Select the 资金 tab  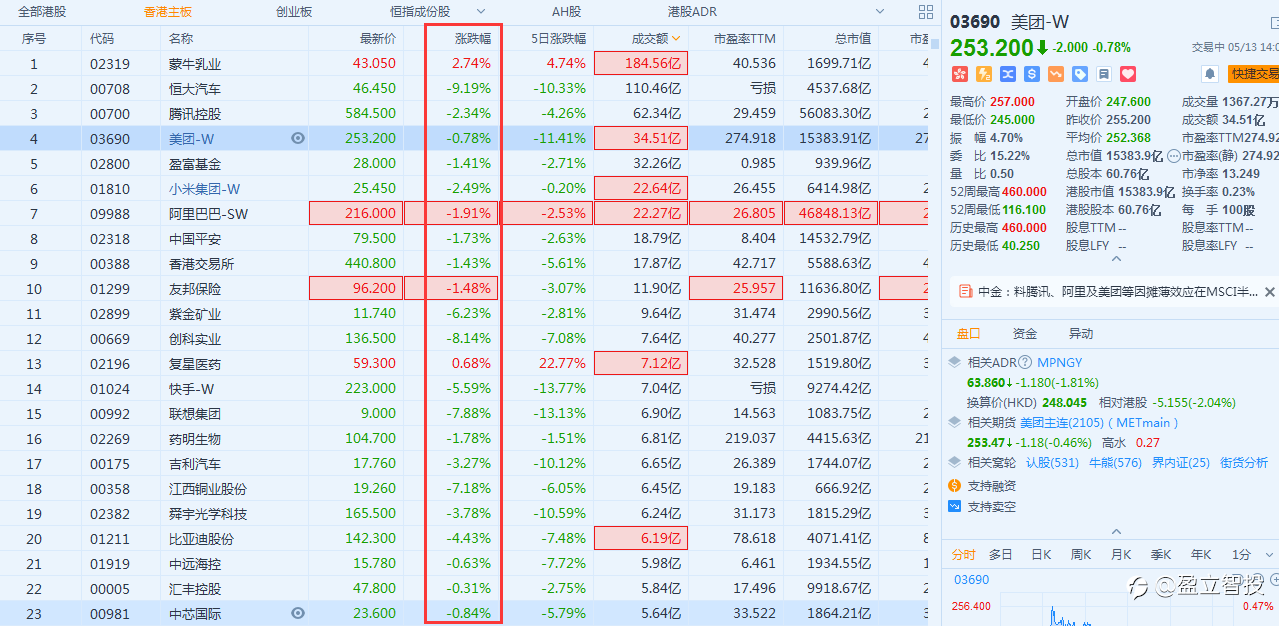[x=1025, y=333]
